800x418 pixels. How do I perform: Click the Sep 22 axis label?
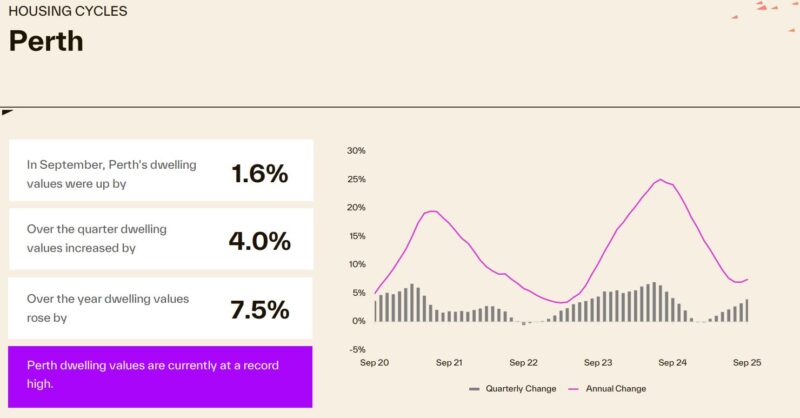coord(524,363)
